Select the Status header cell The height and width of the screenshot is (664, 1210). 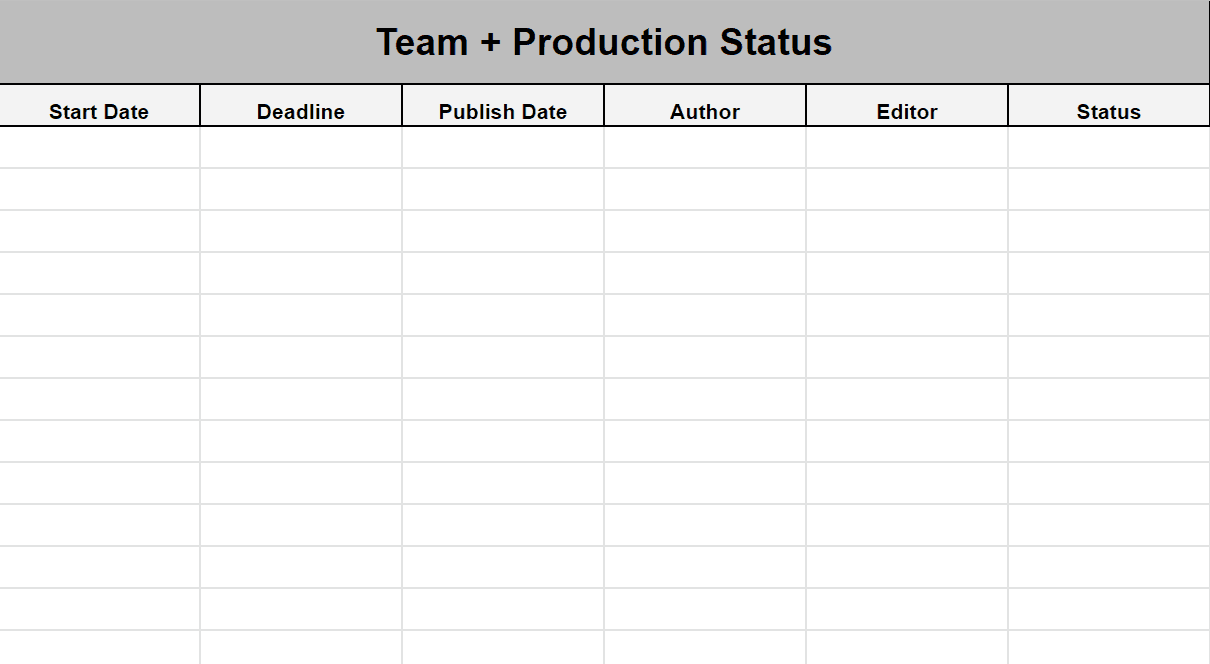(x=1108, y=111)
